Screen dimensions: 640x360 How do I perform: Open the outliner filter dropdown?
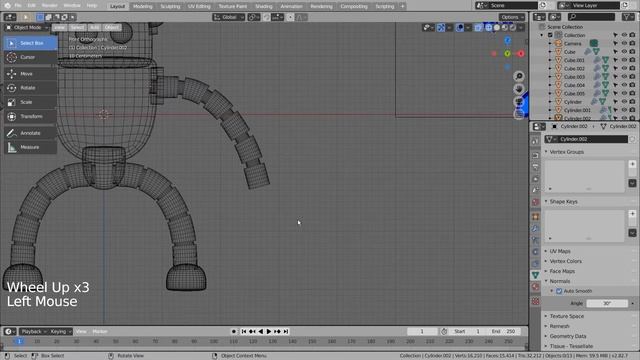tap(628, 17)
